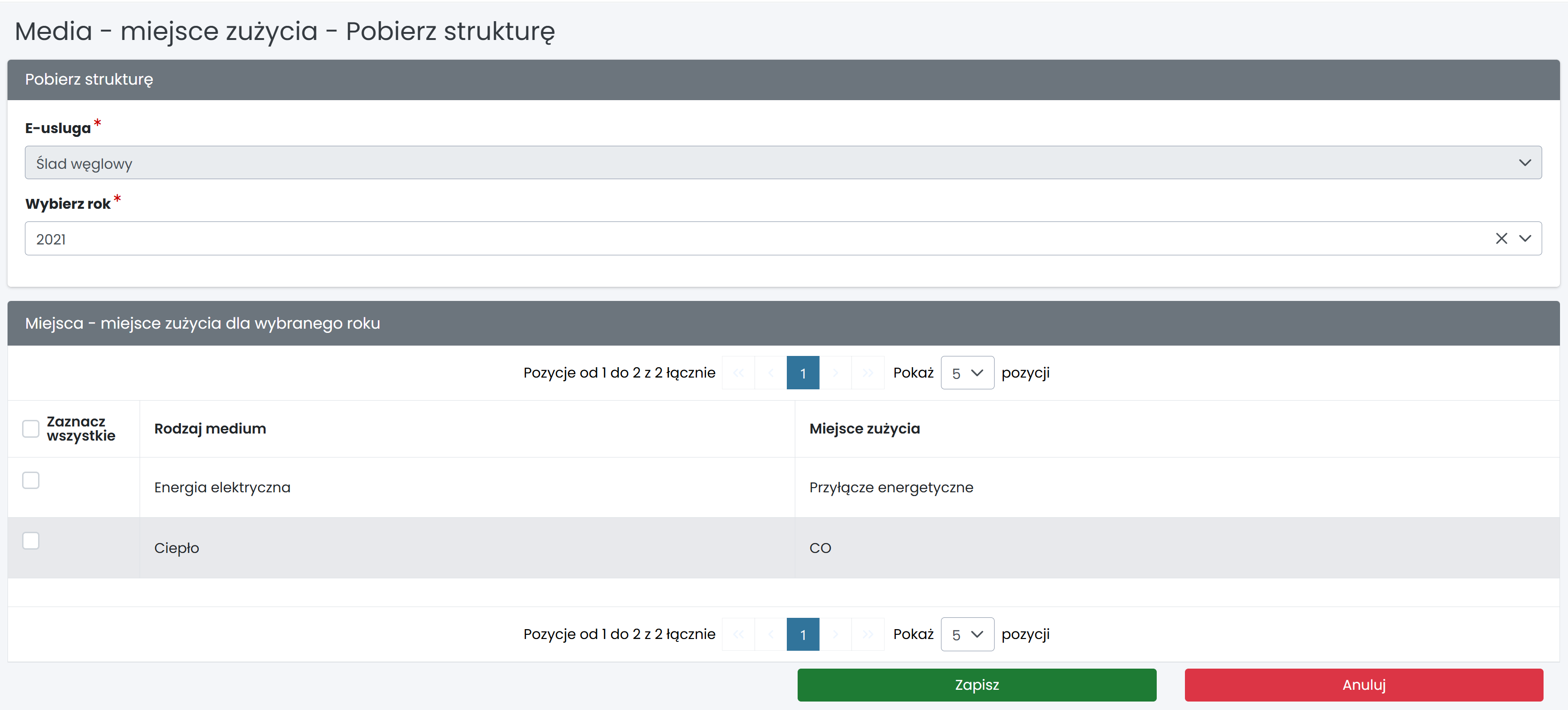Select page 1 in bottom pagination
The height and width of the screenshot is (710, 1568).
tap(803, 634)
